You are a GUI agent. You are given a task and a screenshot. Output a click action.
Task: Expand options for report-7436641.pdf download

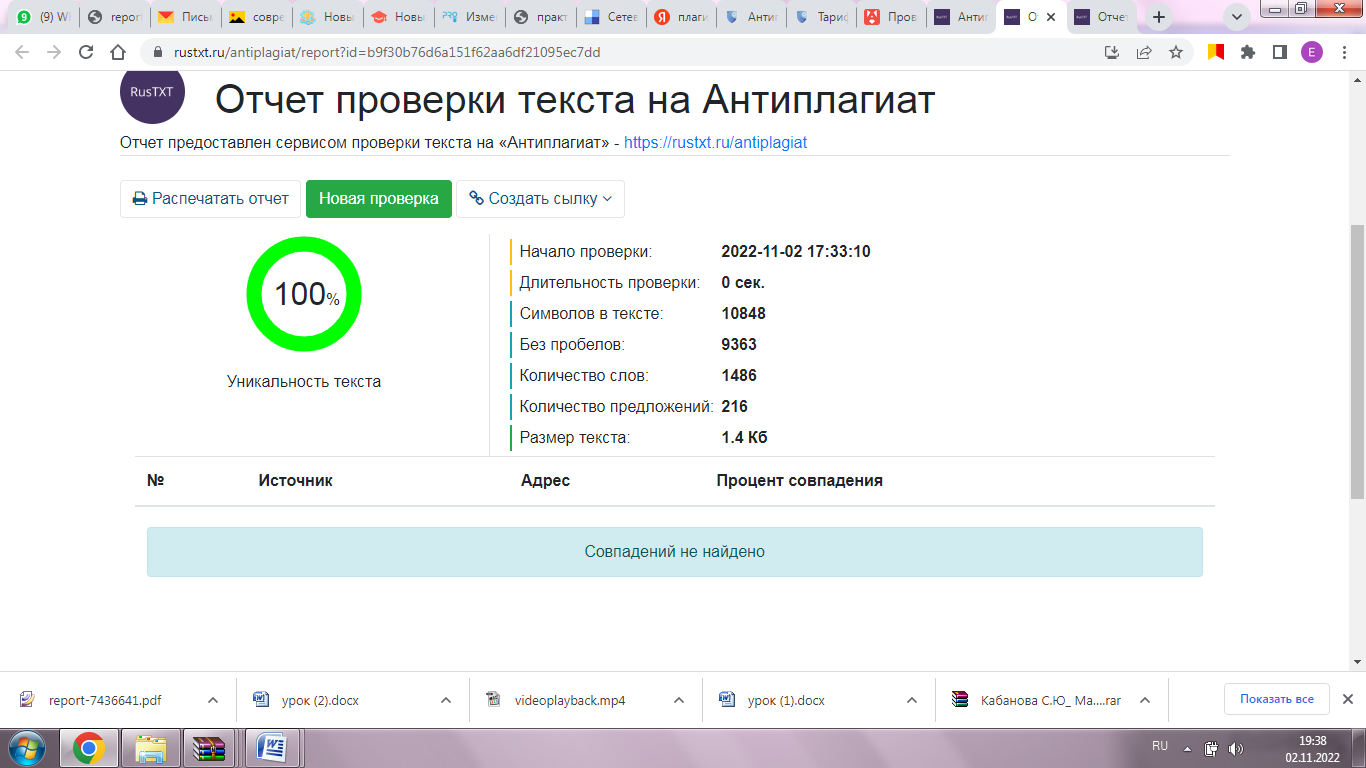(213, 700)
